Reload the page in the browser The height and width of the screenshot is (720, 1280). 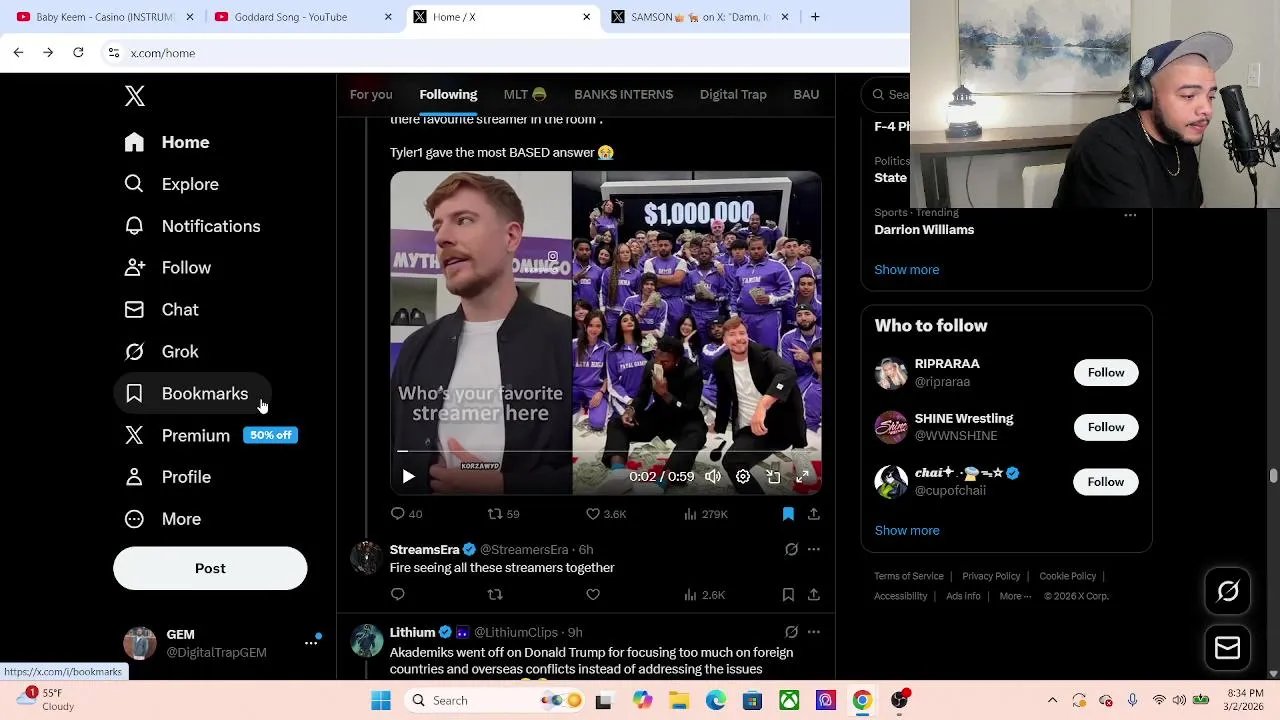78,52
